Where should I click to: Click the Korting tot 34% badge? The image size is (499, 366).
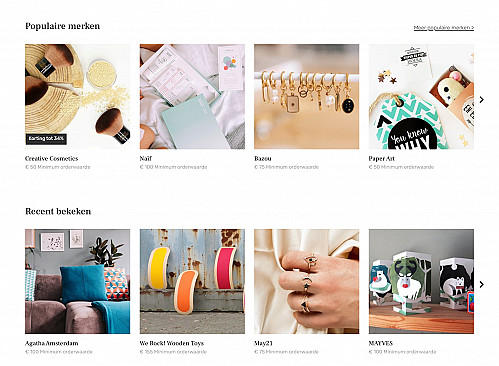coord(46,139)
